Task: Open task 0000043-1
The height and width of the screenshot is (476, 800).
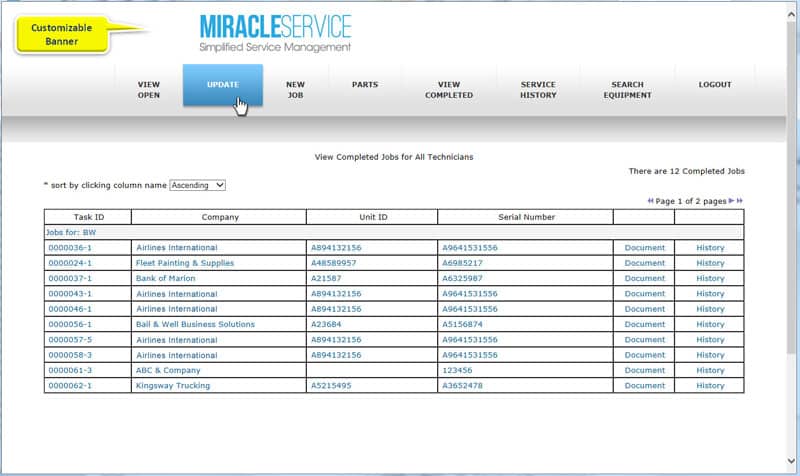Action: click(x=70, y=293)
